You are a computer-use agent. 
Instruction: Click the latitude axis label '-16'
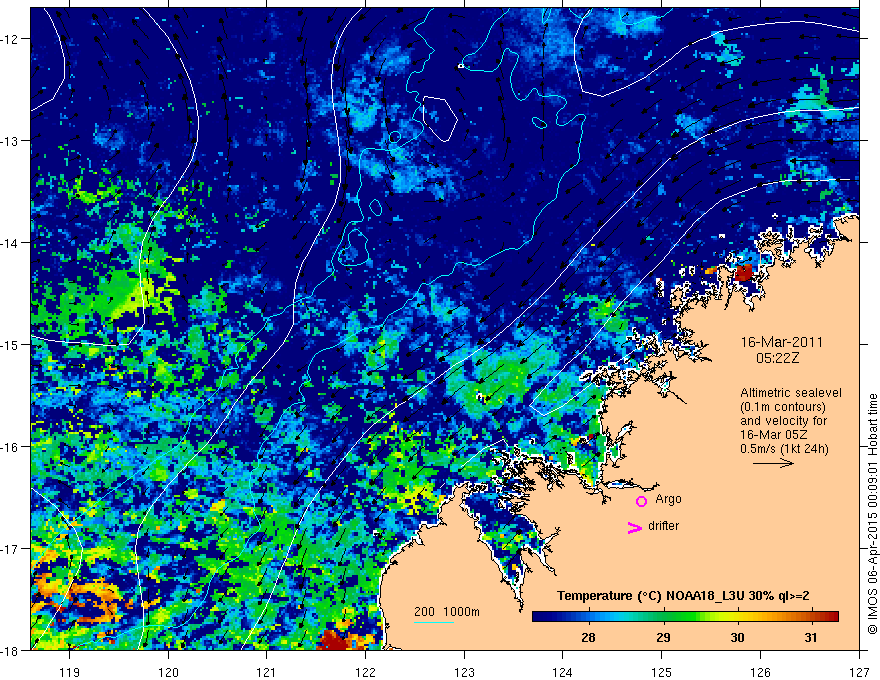pos(10,447)
